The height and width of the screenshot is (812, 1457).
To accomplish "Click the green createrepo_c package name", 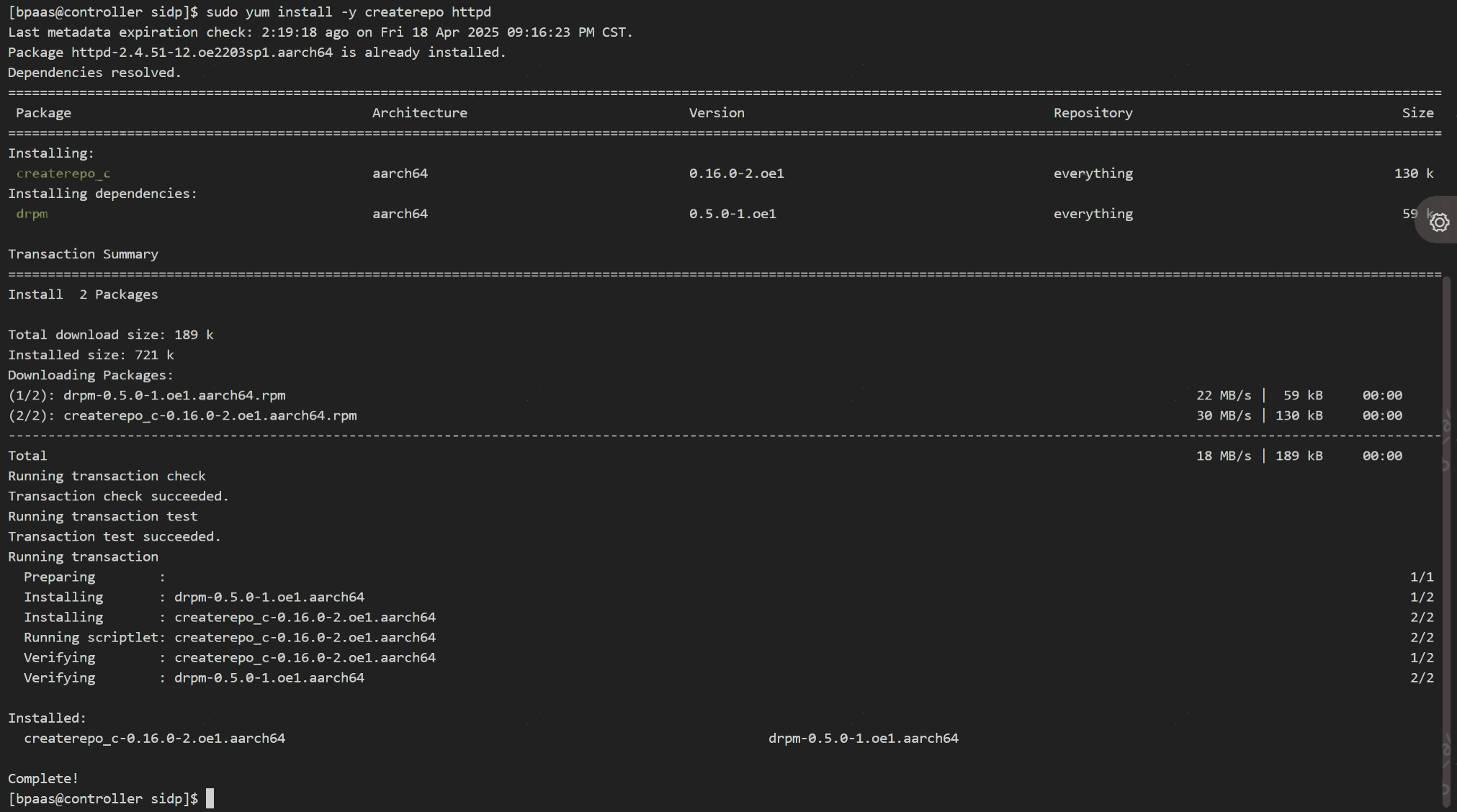I will coord(63,173).
